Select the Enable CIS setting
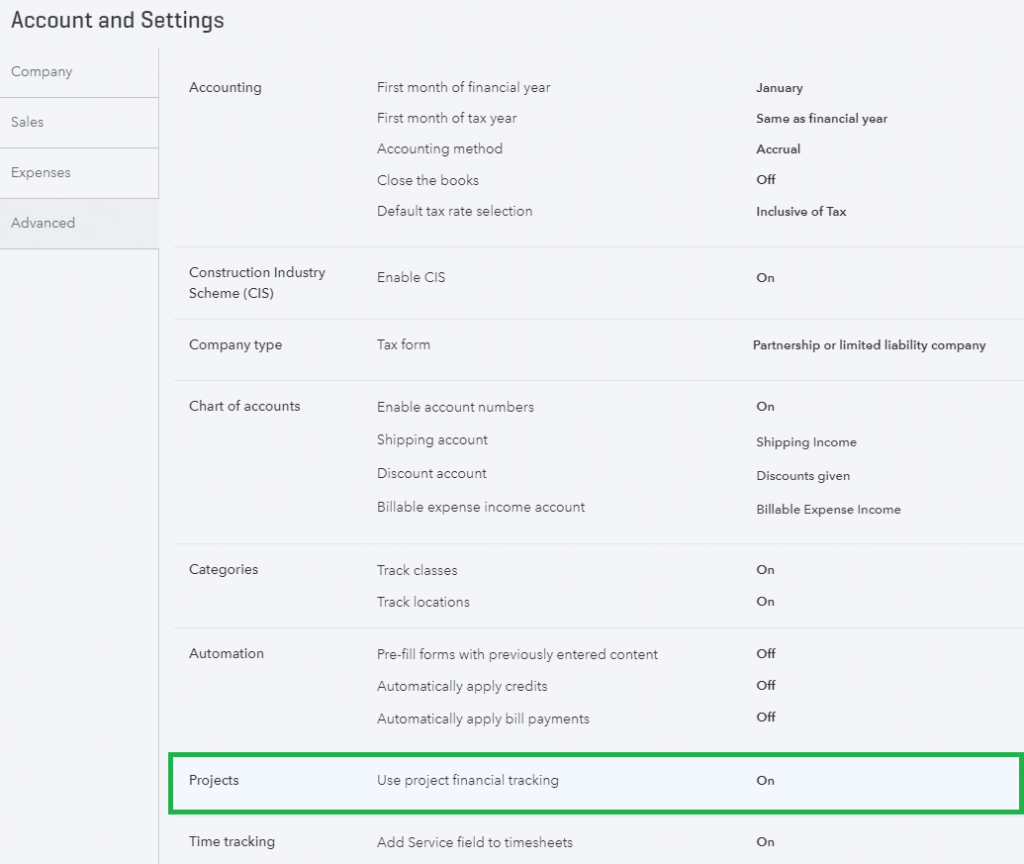1024x864 pixels. pos(411,278)
